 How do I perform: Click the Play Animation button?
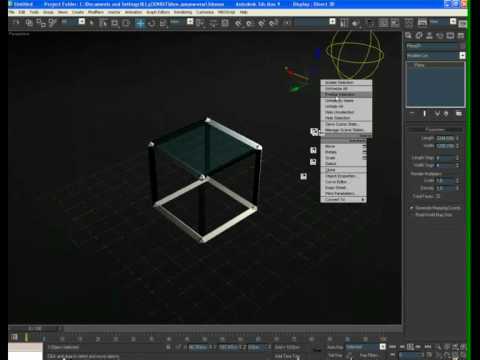(410, 347)
